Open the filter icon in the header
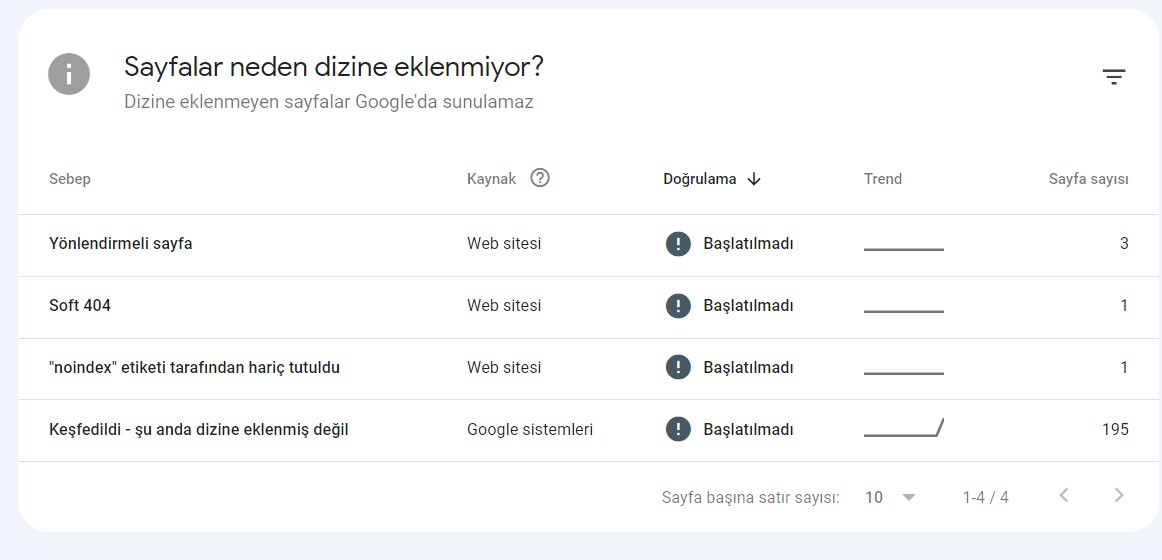Viewport: 1162px width, 560px height. [x=1113, y=76]
